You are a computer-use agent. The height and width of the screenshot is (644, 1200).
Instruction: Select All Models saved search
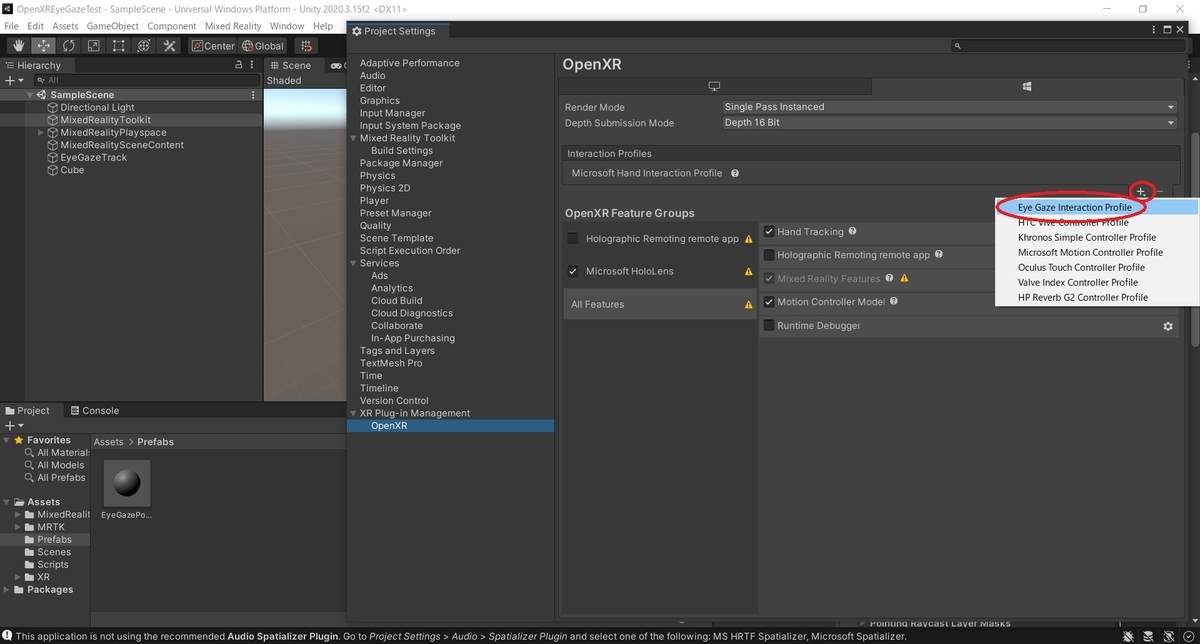click(61, 465)
